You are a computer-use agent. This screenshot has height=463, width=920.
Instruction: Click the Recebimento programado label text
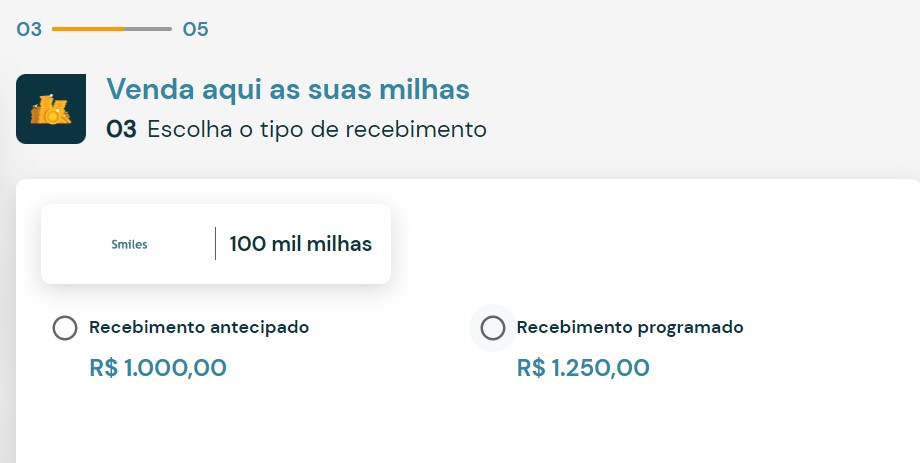pyautogui.click(x=630, y=327)
